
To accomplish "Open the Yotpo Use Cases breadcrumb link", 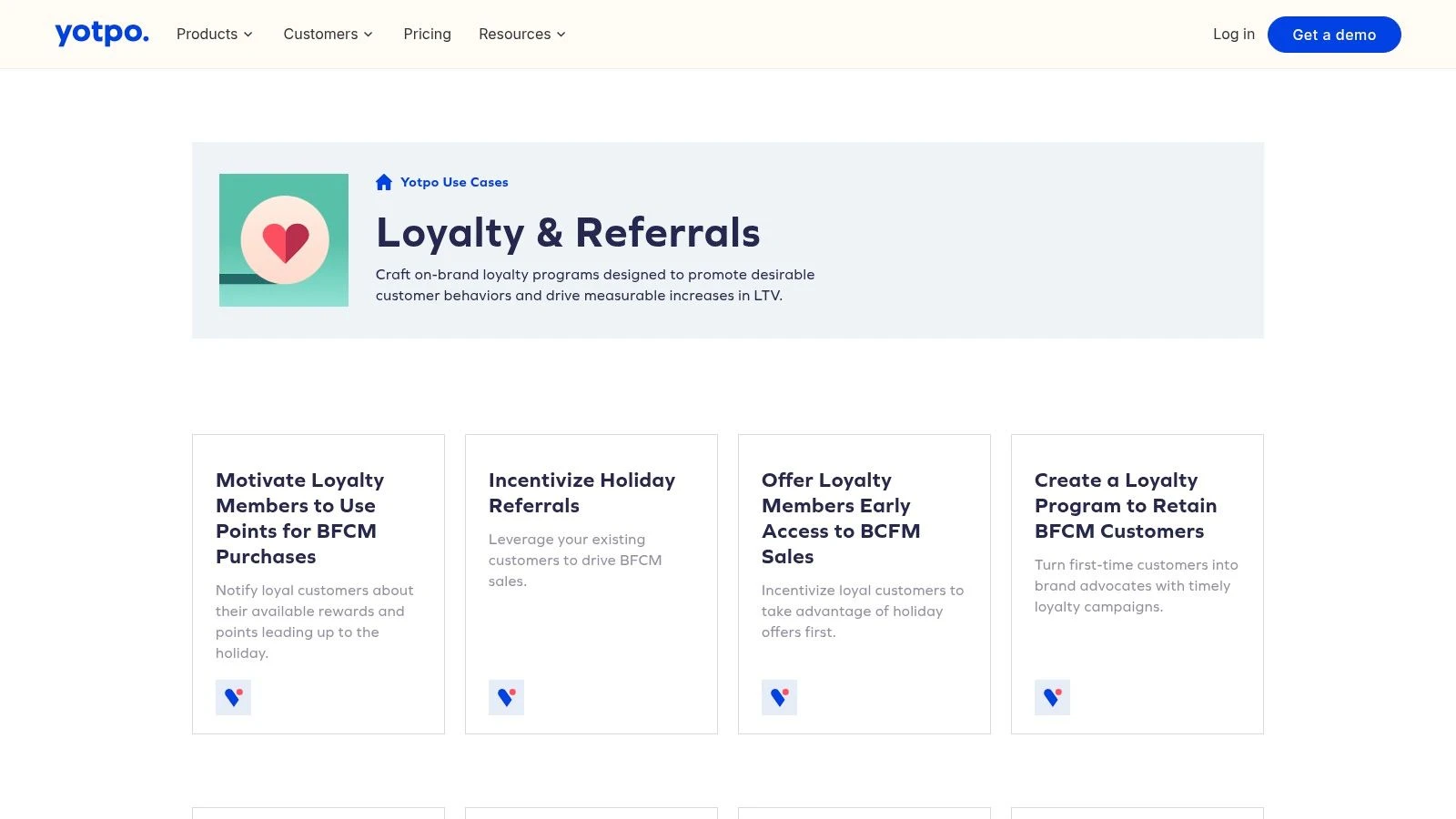I will coord(454,182).
